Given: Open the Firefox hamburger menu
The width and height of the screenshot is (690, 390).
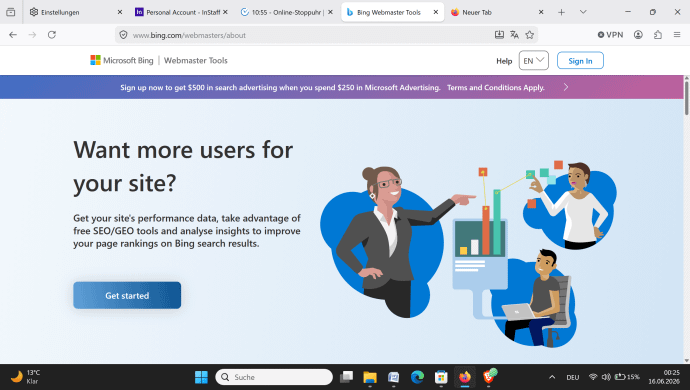Looking at the screenshot, I should coord(677,35).
